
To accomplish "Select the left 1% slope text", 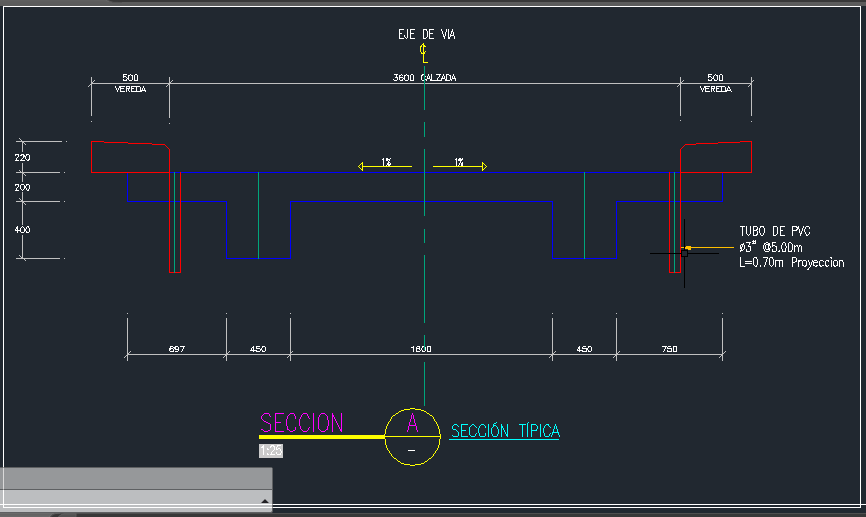I will tap(386, 162).
